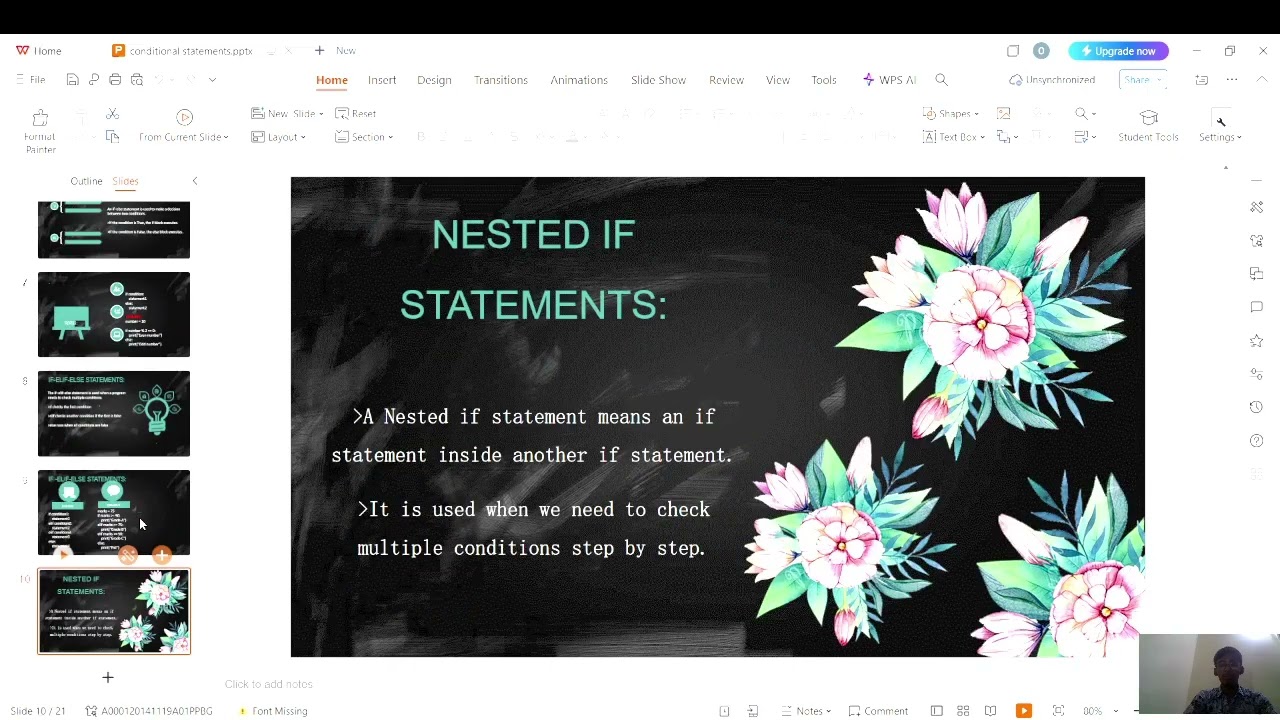The height and width of the screenshot is (720, 1280).
Task: Click the Comment button in status bar
Action: [x=878, y=711]
